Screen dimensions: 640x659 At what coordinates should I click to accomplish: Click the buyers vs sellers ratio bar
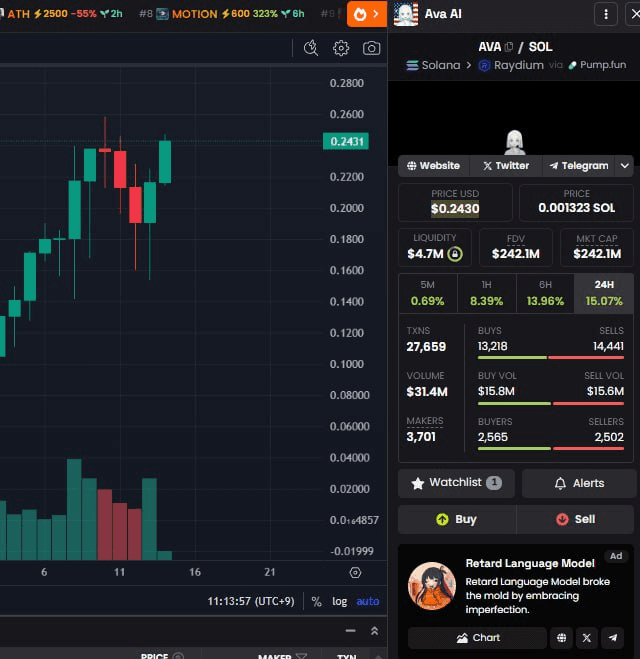click(550, 448)
